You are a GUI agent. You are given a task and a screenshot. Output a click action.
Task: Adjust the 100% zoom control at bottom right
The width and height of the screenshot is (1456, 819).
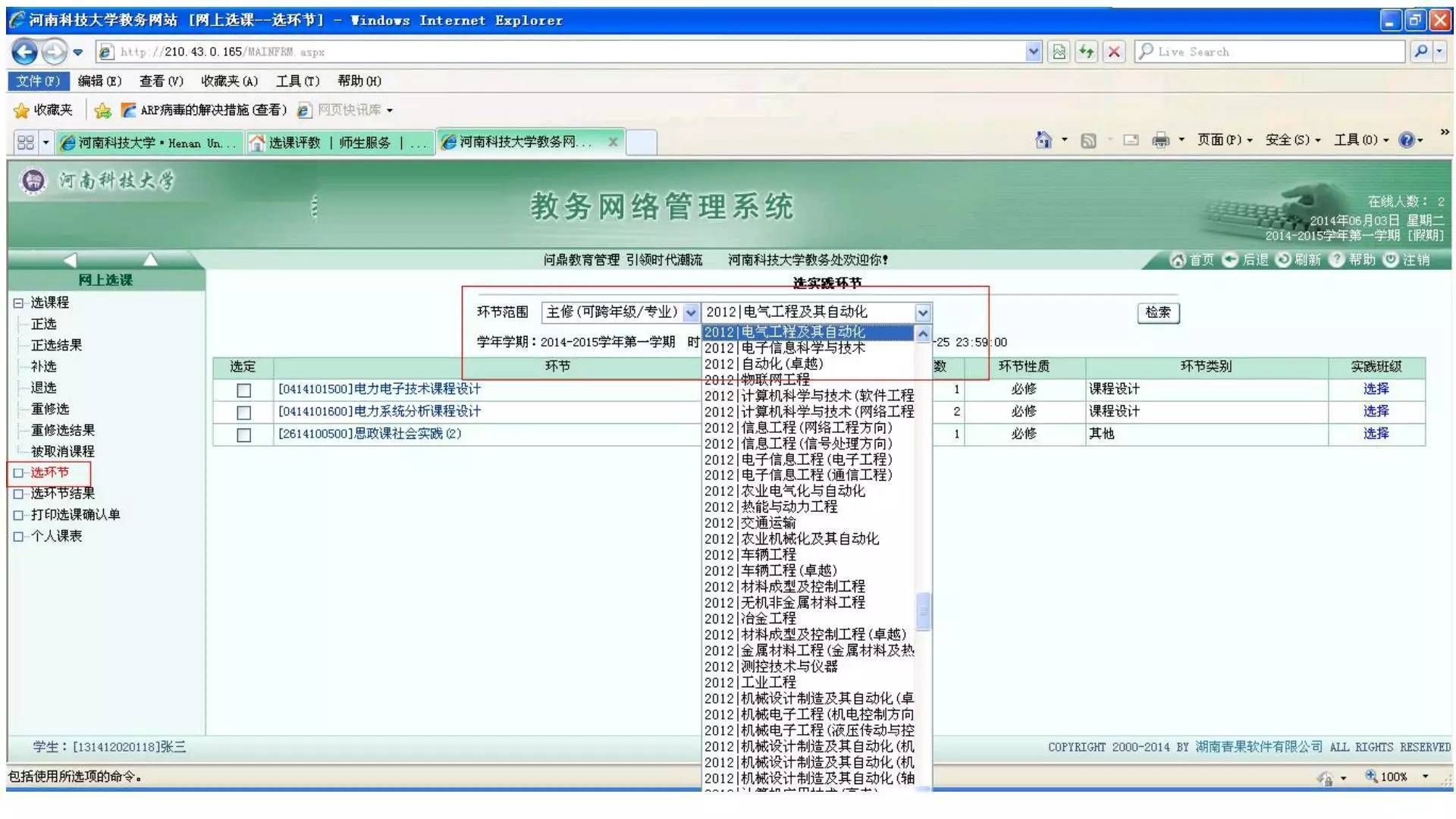(x=1395, y=777)
